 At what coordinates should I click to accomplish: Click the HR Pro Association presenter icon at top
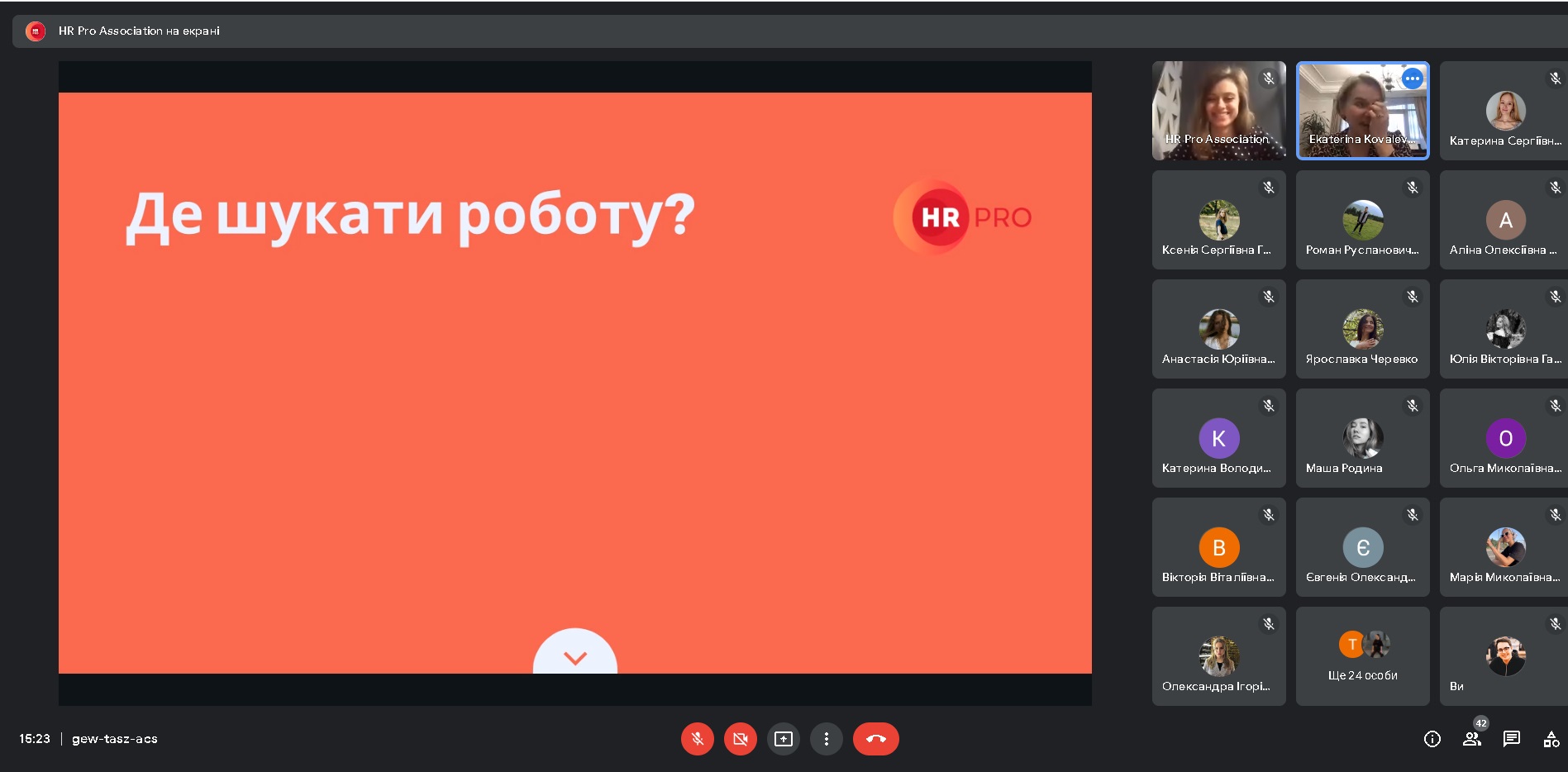click(x=36, y=31)
